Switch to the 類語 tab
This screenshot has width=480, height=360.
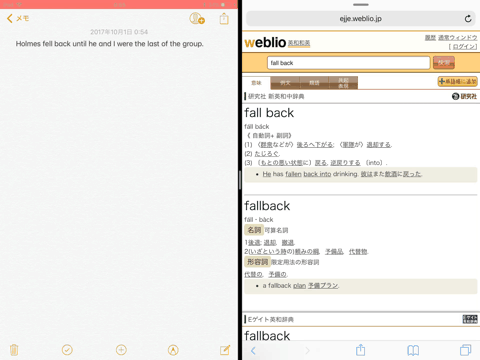coord(314,83)
